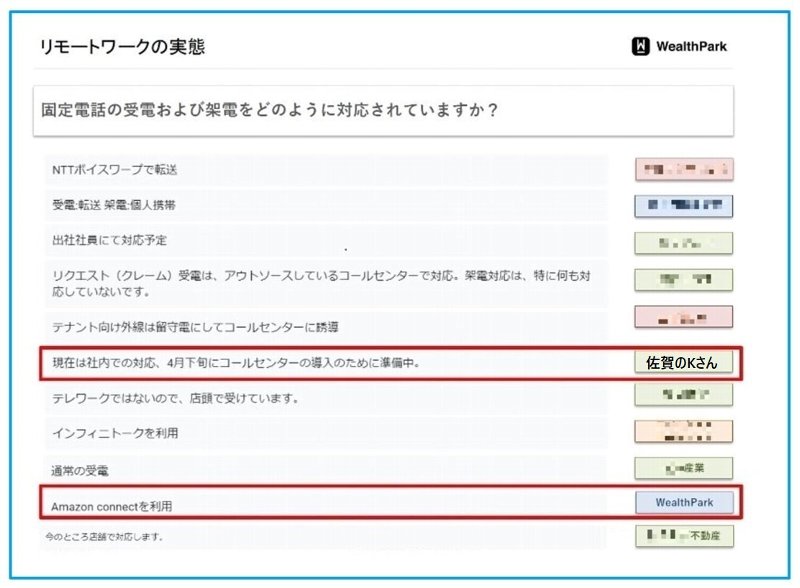Viewport: 800px width, 588px height.
Task: Select the answer 受電:転送 架電:個人携帯
Action: [113, 205]
